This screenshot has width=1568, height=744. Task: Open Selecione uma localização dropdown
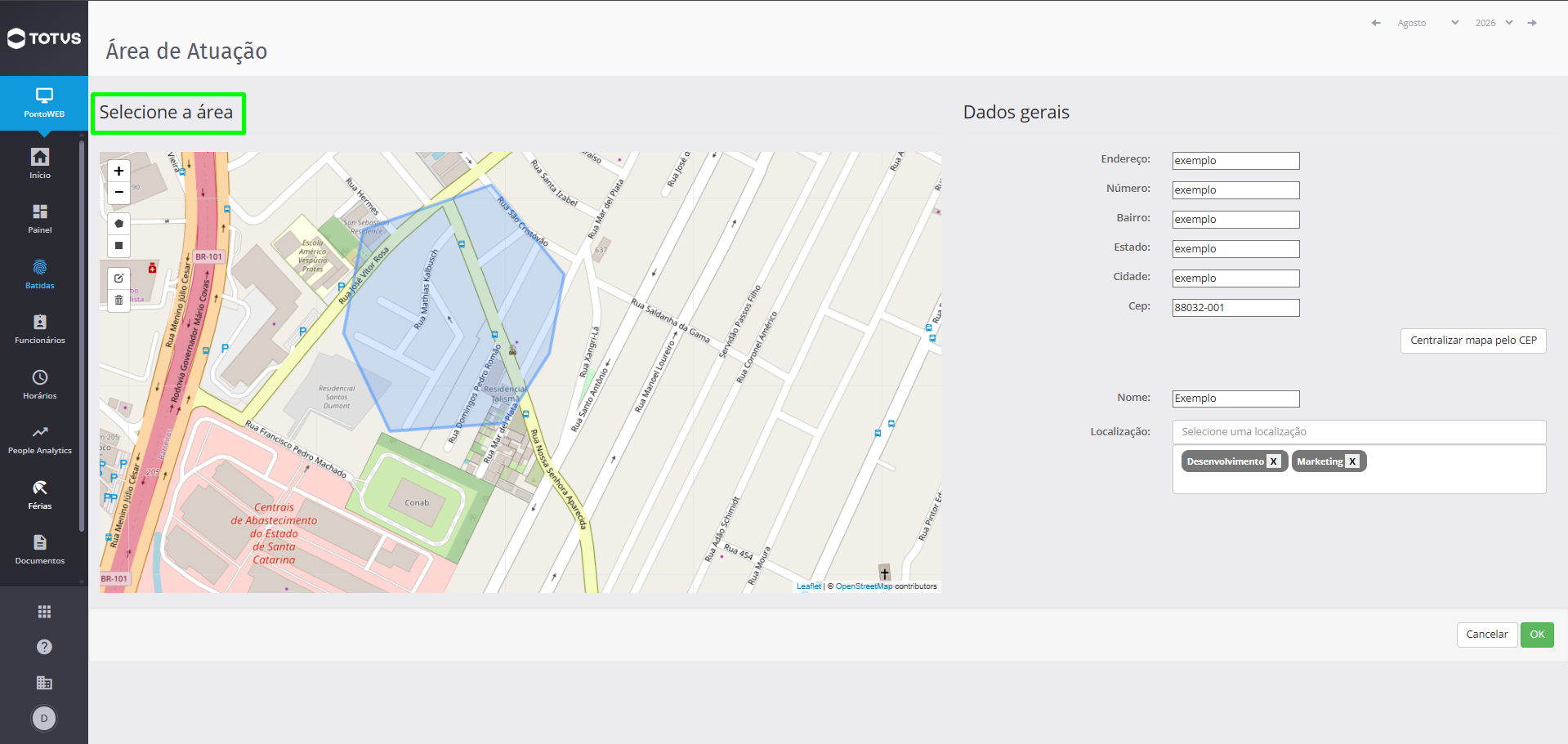click(1359, 432)
